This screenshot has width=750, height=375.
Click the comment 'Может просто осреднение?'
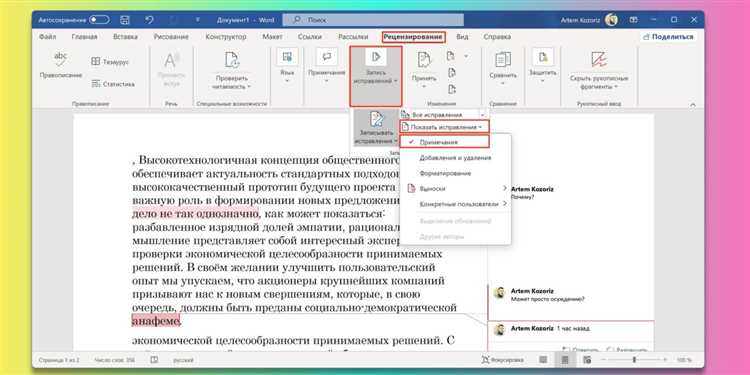point(547,299)
